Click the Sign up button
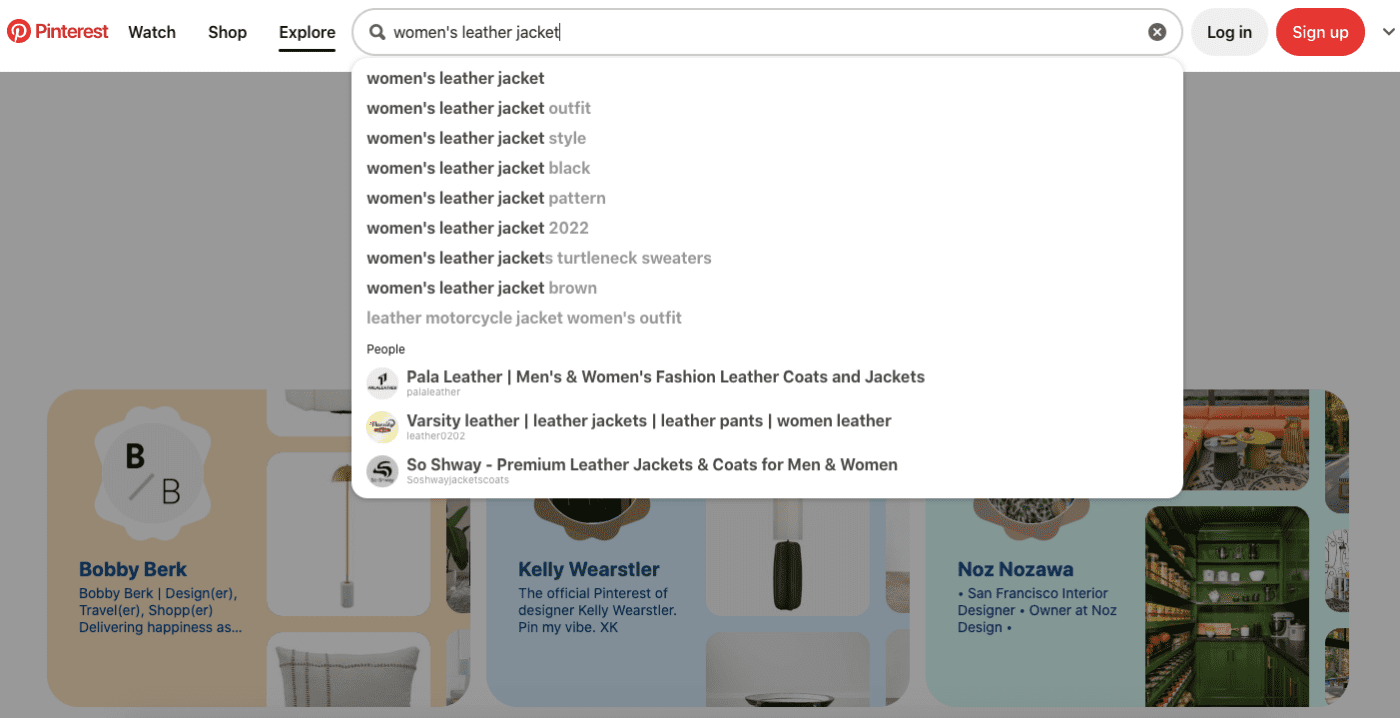The height and width of the screenshot is (718, 1400). (x=1320, y=31)
